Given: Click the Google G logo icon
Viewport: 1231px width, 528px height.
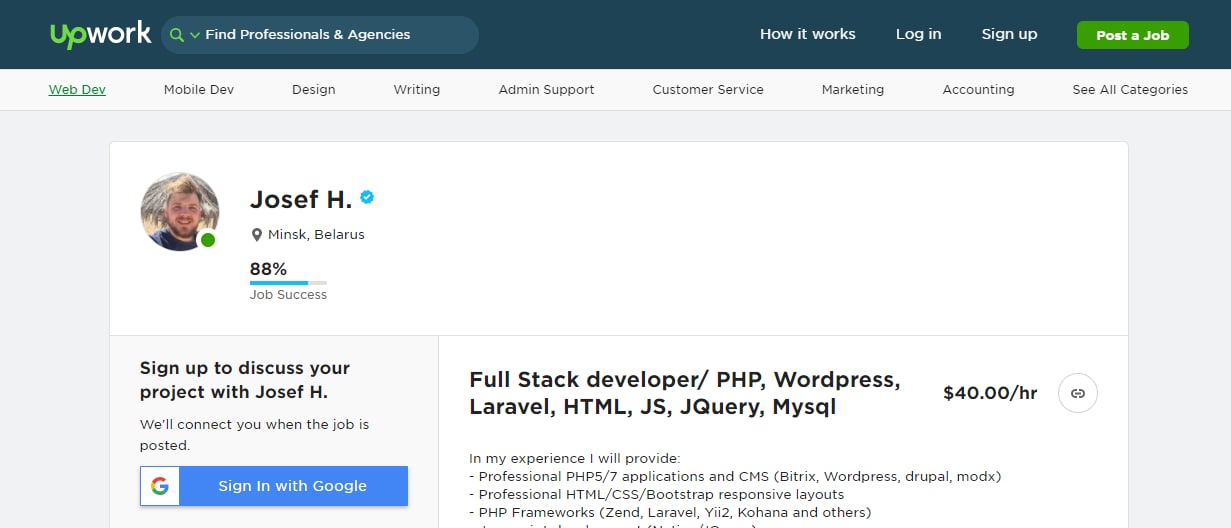Looking at the screenshot, I should (x=160, y=486).
